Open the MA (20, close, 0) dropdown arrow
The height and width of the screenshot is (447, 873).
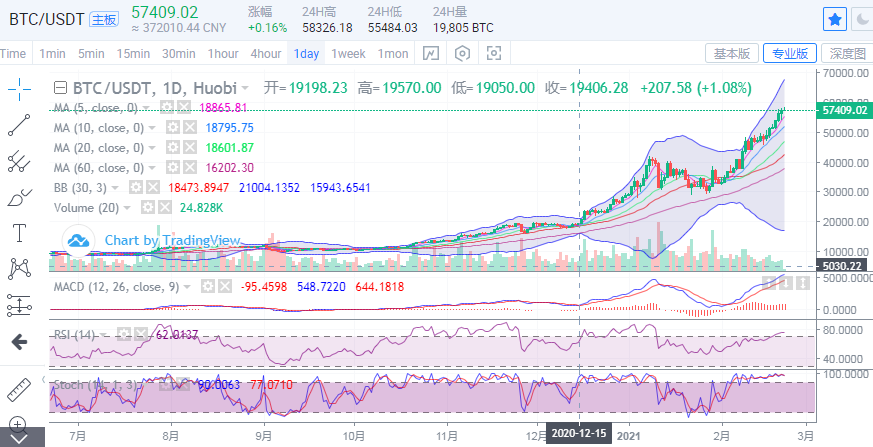click(152, 148)
